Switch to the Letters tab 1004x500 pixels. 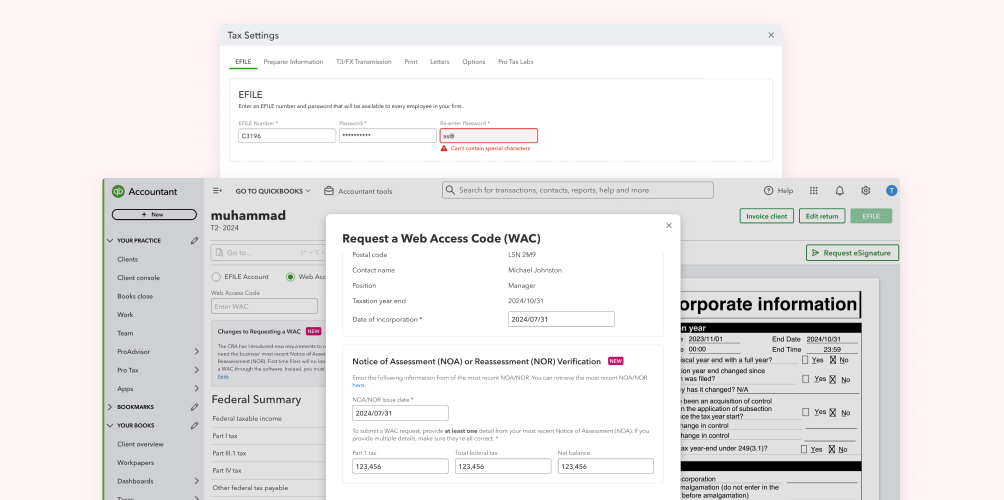(440, 62)
